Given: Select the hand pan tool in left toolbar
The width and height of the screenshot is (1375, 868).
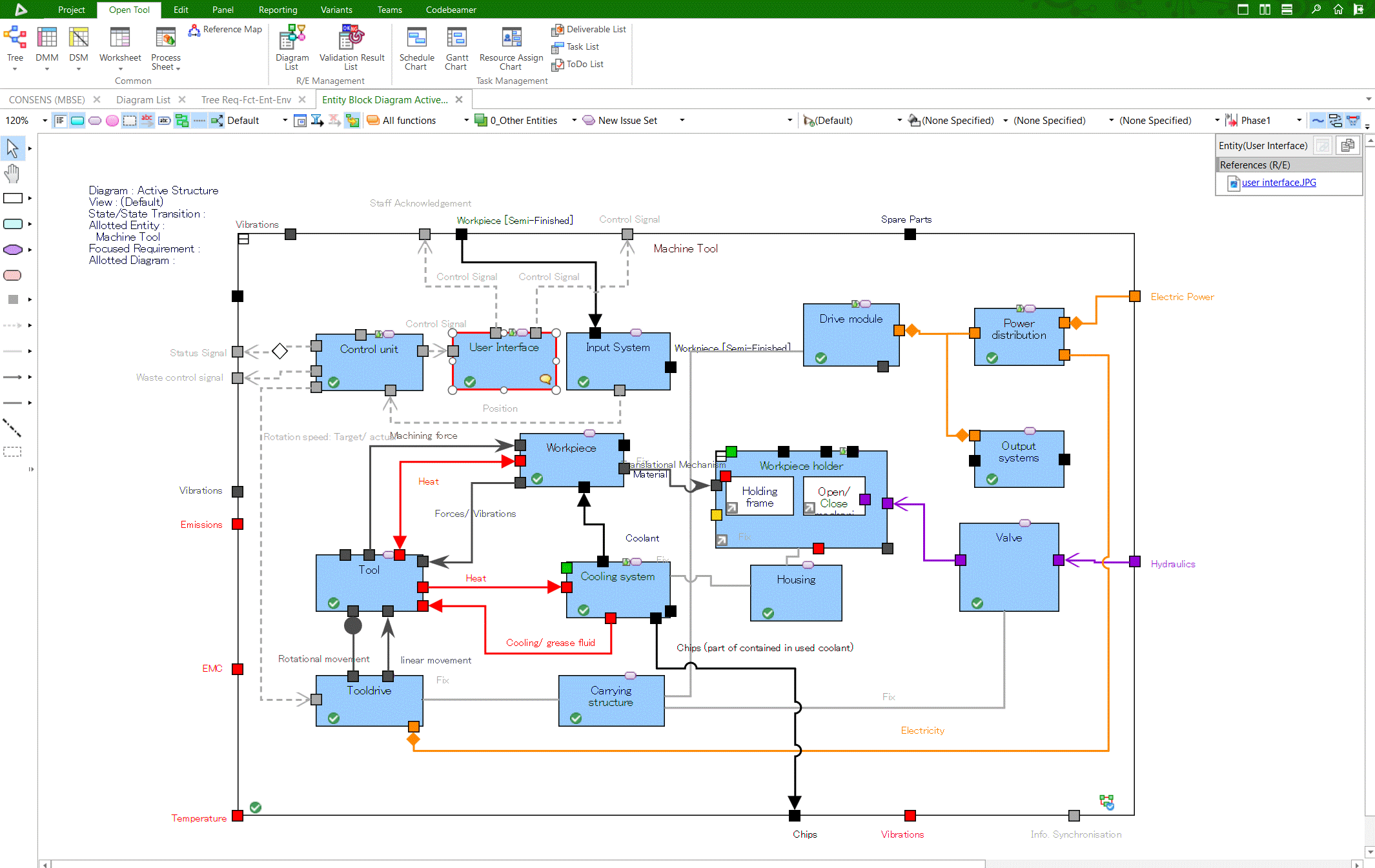Looking at the screenshot, I should pyautogui.click(x=12, y=173).
